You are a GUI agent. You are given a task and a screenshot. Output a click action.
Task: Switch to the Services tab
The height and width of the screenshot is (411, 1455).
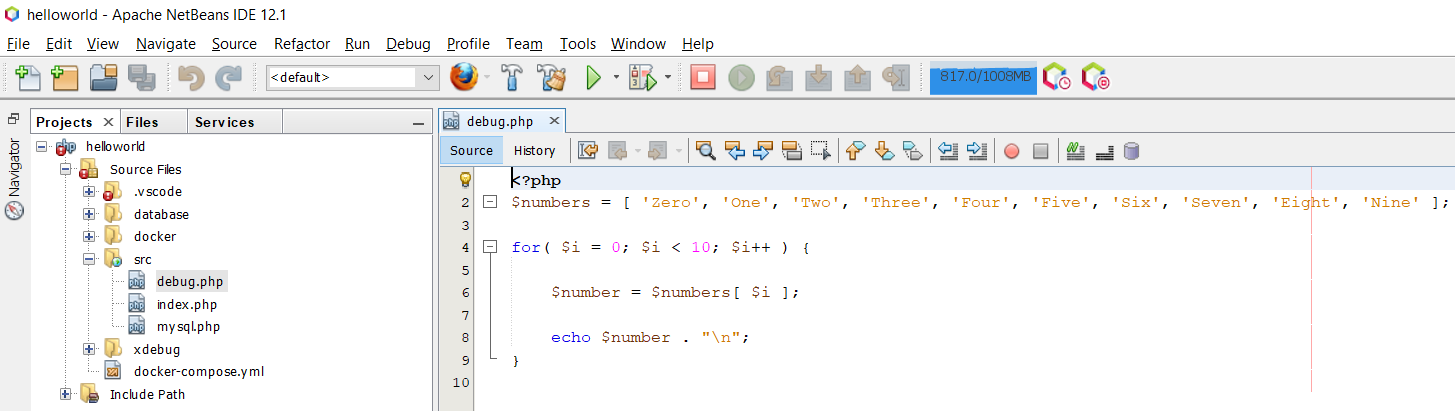pyautogui.click(x=224, y=122)
